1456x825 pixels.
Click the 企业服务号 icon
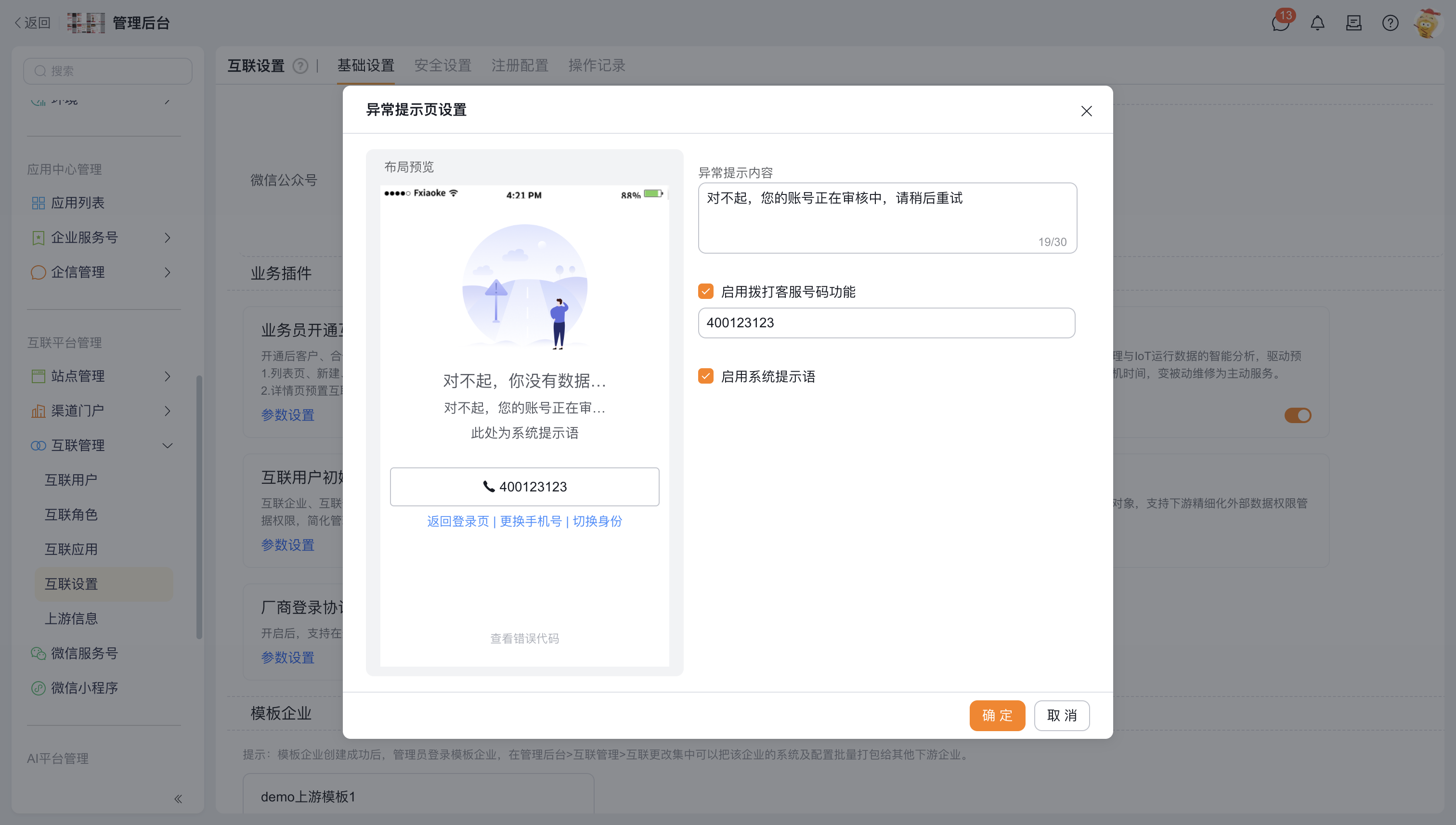(38, 237)
